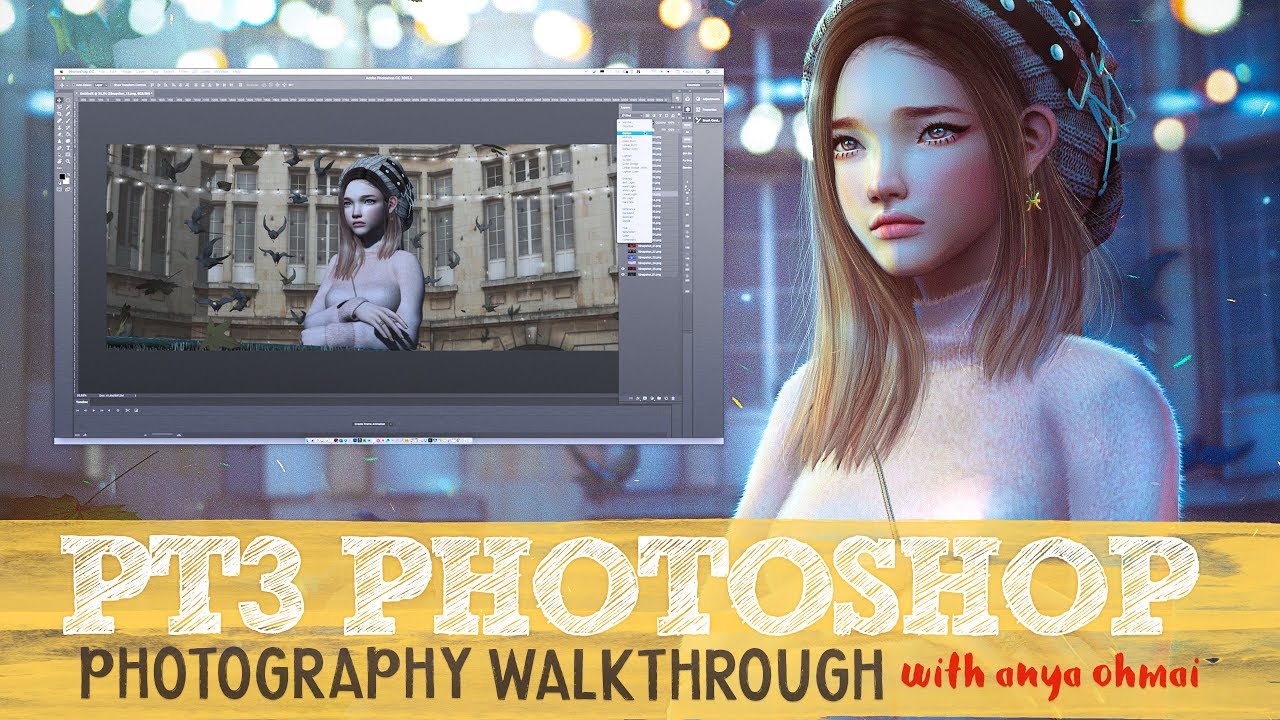Image resolution: width=1280 pixels, height=720 pixels.
Task: Select the Zoom magnifier tool
Action: [x=68, y=161]
